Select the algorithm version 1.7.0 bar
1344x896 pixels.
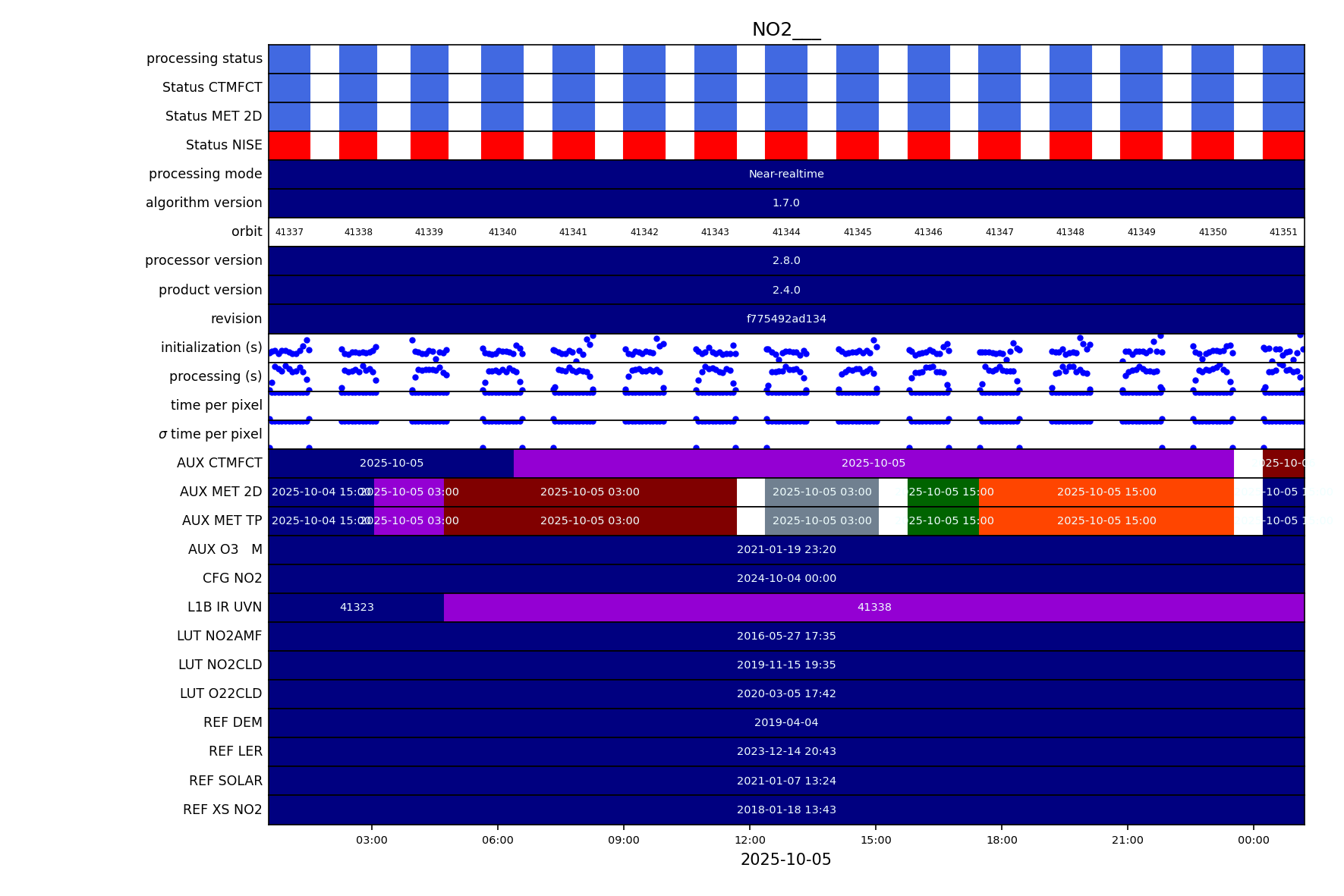(785, 203)
